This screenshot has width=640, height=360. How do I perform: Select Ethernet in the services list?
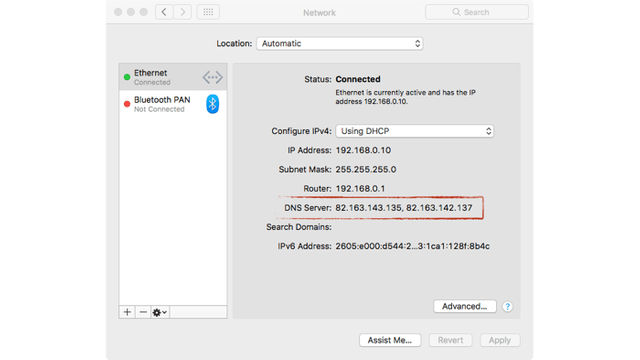click(x=173, y=77)
